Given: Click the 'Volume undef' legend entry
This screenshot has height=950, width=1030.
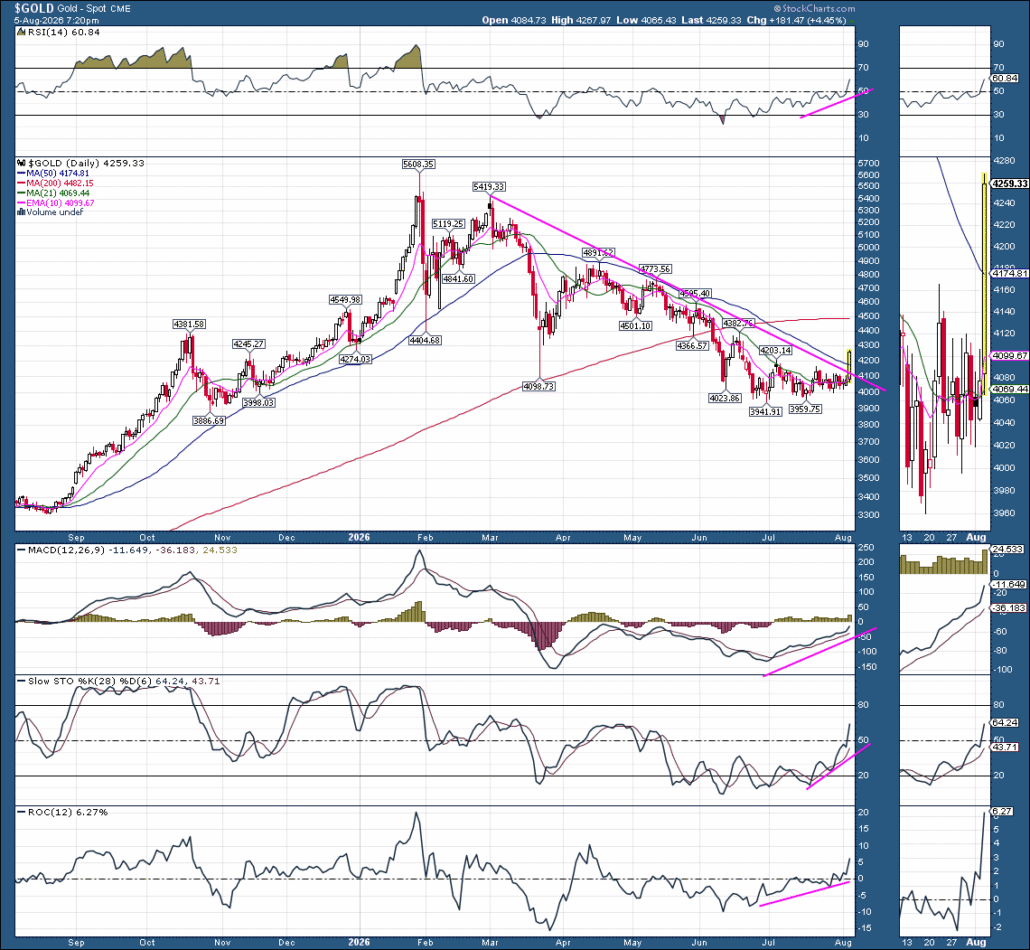Looking at the screenshot, I should point(51,212).
